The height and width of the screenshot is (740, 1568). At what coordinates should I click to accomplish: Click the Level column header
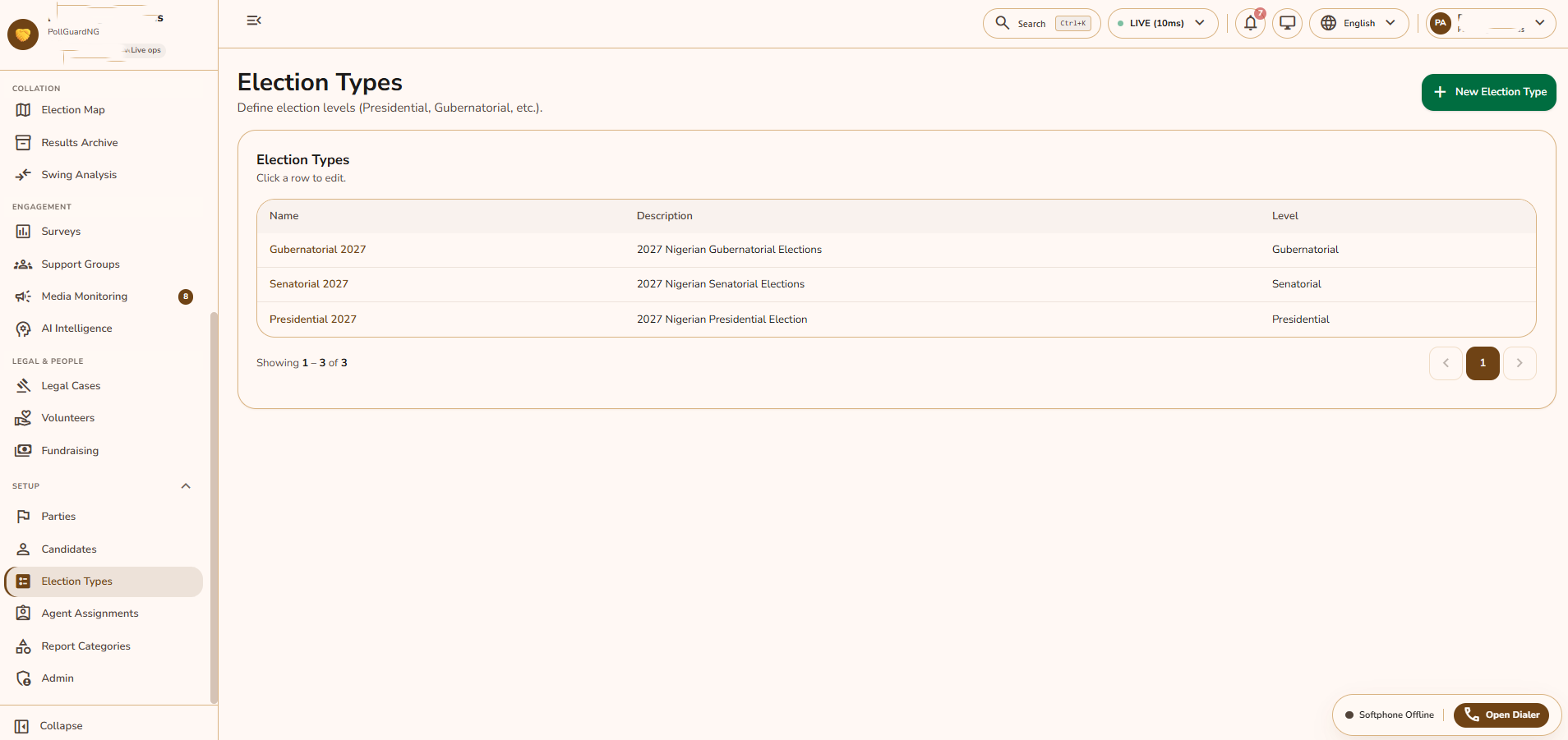(1284, 216)
